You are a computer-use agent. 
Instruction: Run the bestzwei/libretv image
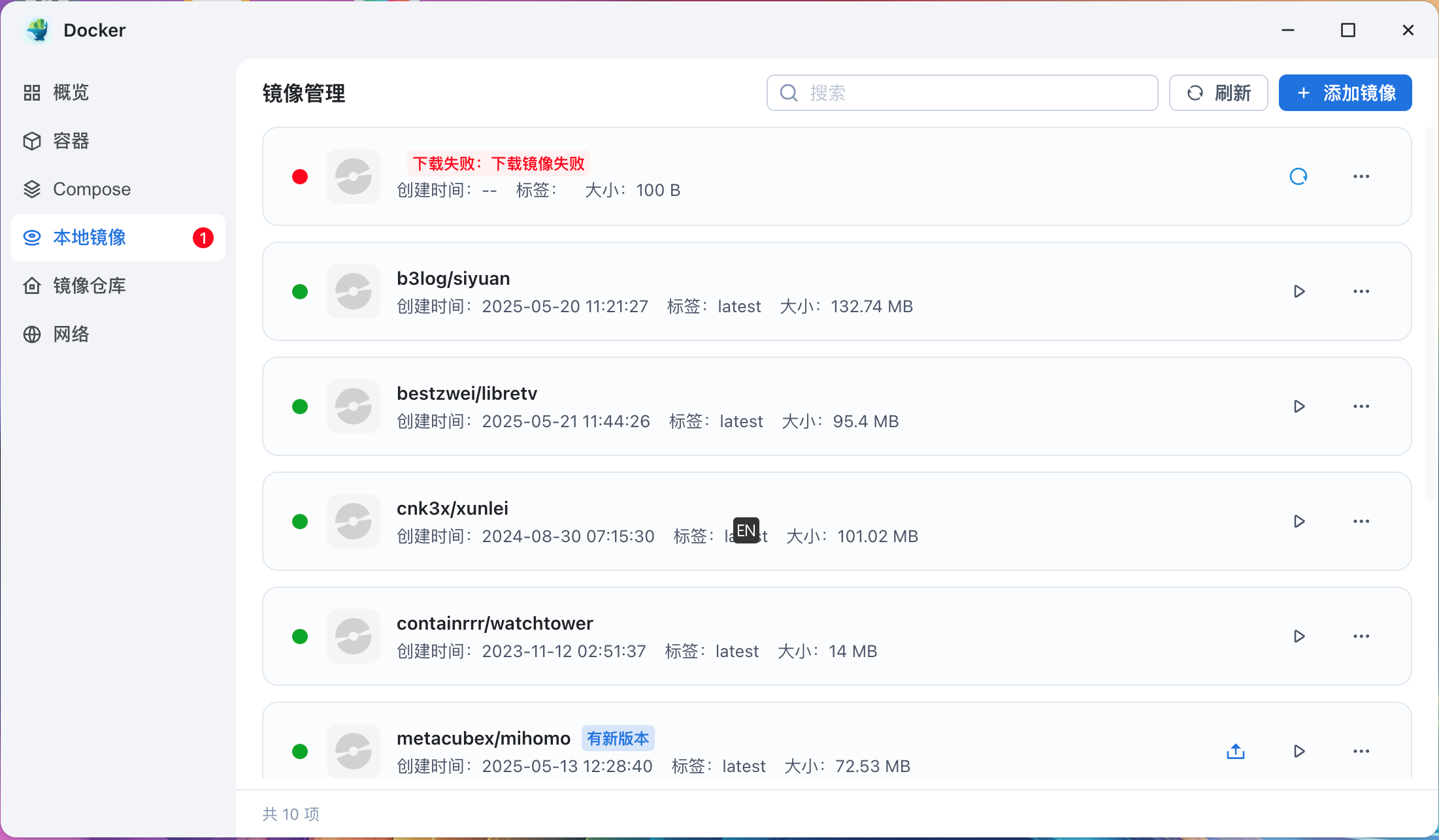(1299, 406)
